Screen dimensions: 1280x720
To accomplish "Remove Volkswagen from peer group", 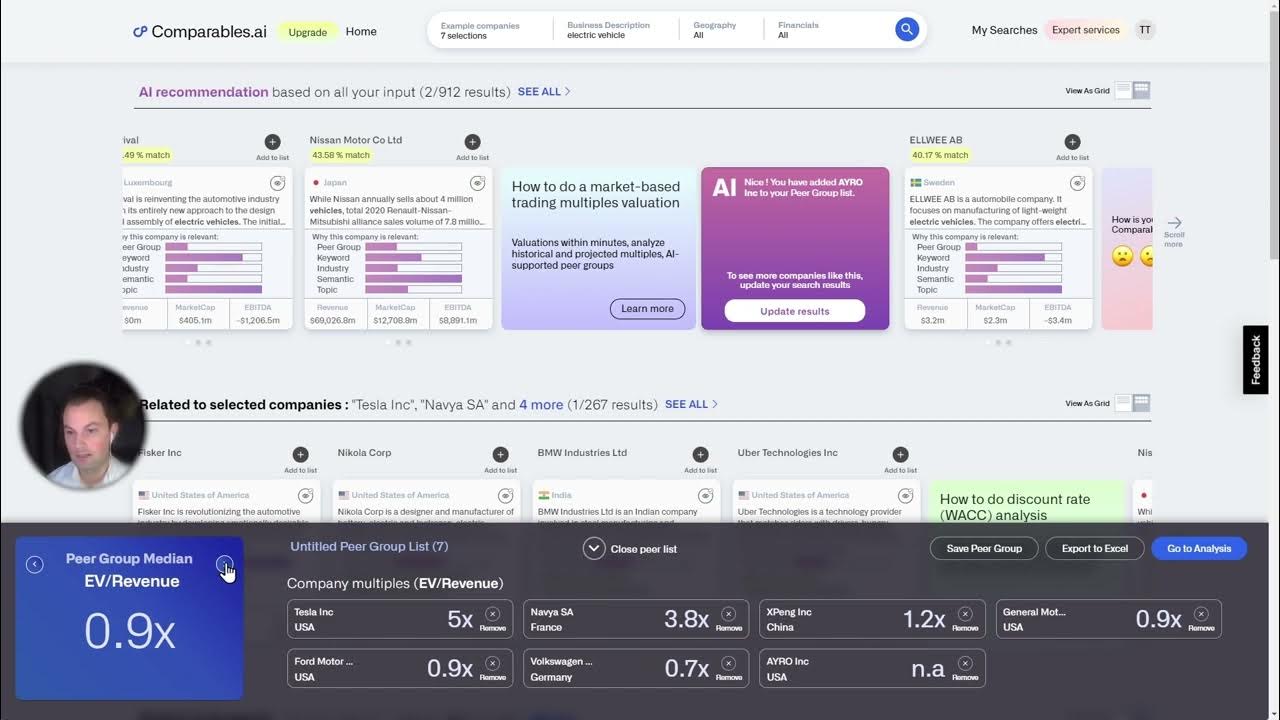I will (728, 663).
